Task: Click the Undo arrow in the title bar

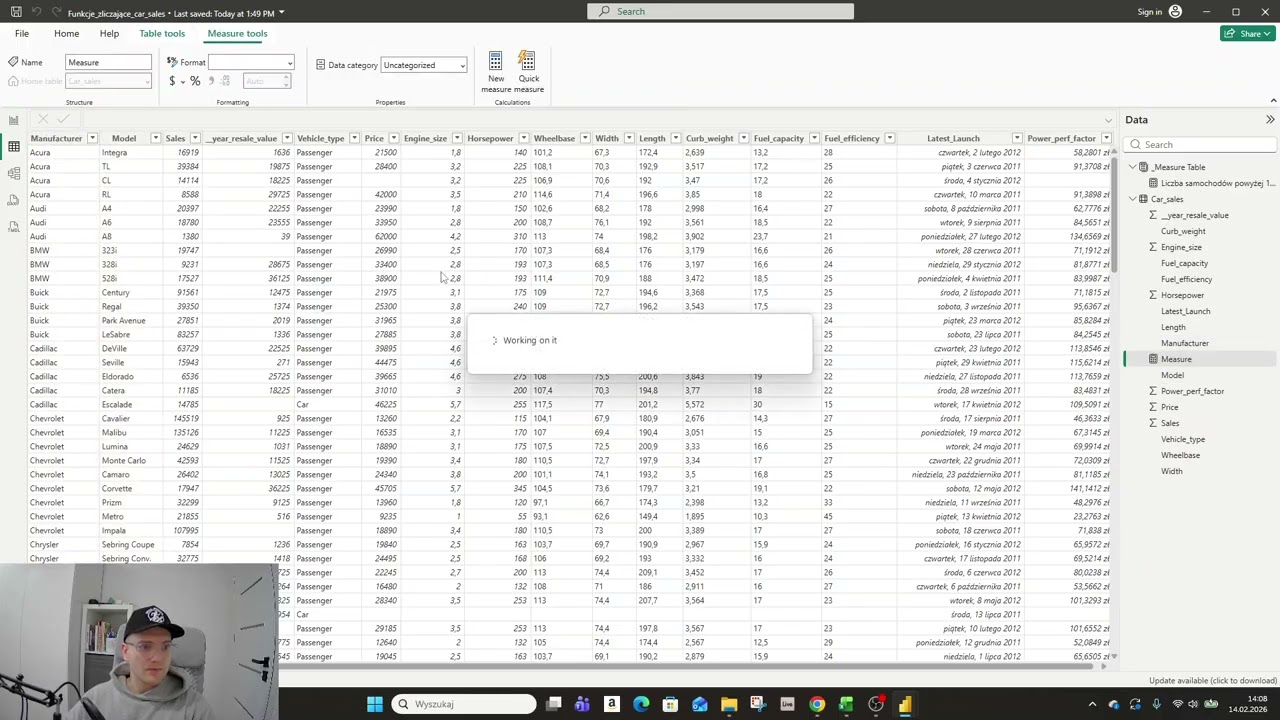Action: pos(36,12)
